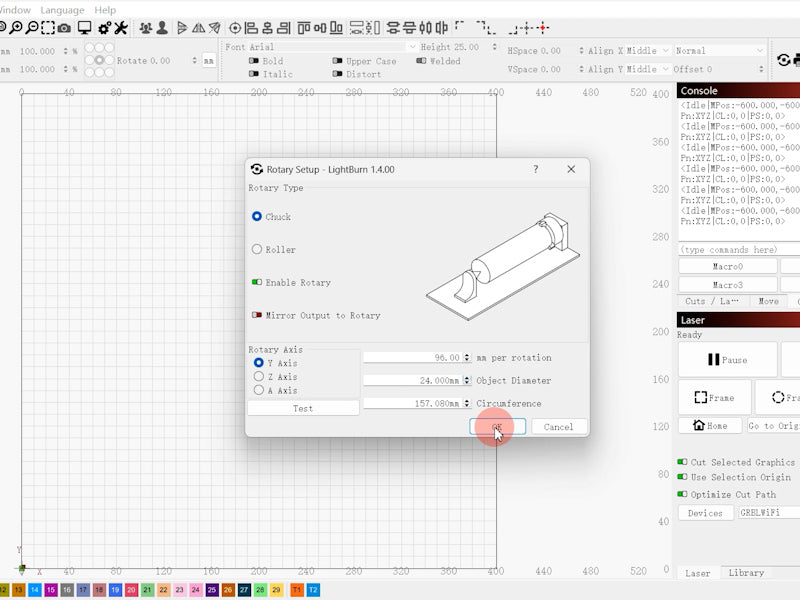This screenshot has height=600, width=800.
Task: Click the Home button in Laser panel
Action: coord(710,425)
